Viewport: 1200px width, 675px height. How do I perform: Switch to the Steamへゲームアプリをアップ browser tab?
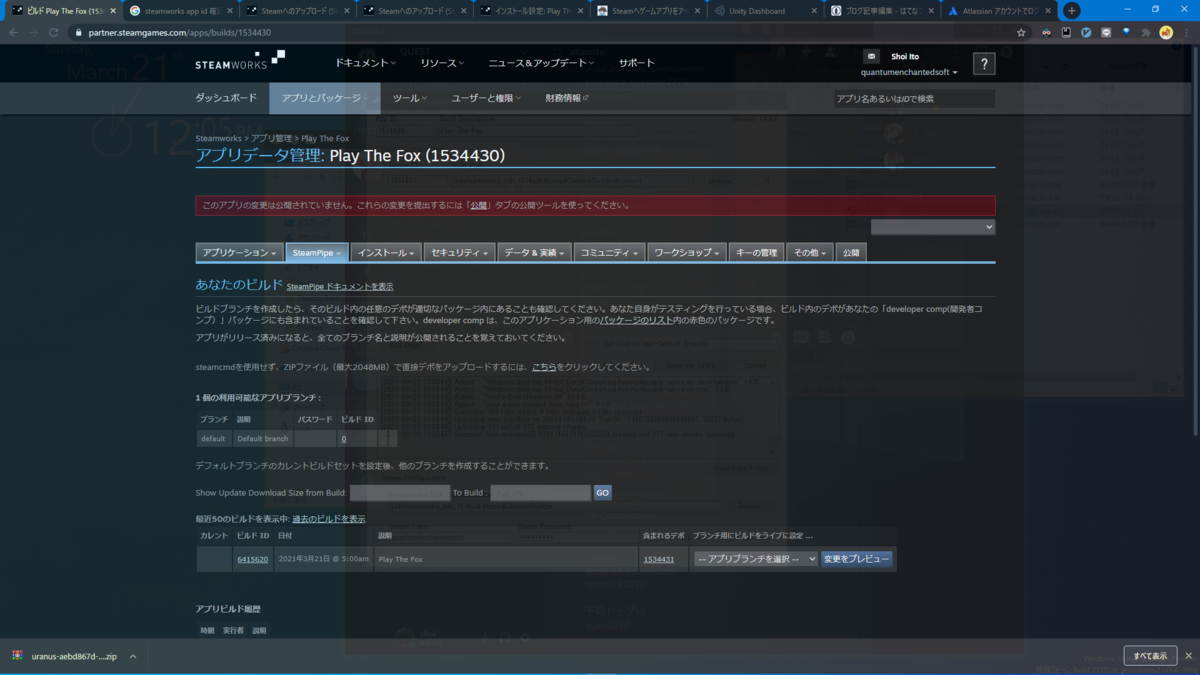click(x=649, y=11)
